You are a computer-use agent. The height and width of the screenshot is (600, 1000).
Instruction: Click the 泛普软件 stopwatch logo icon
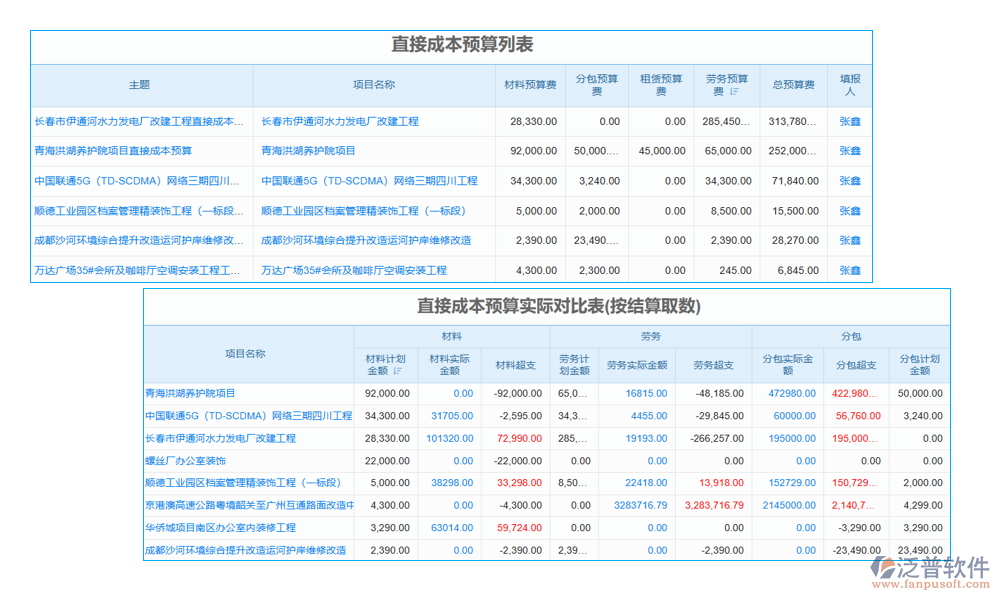pyautogui.click(x=880, y=570)
